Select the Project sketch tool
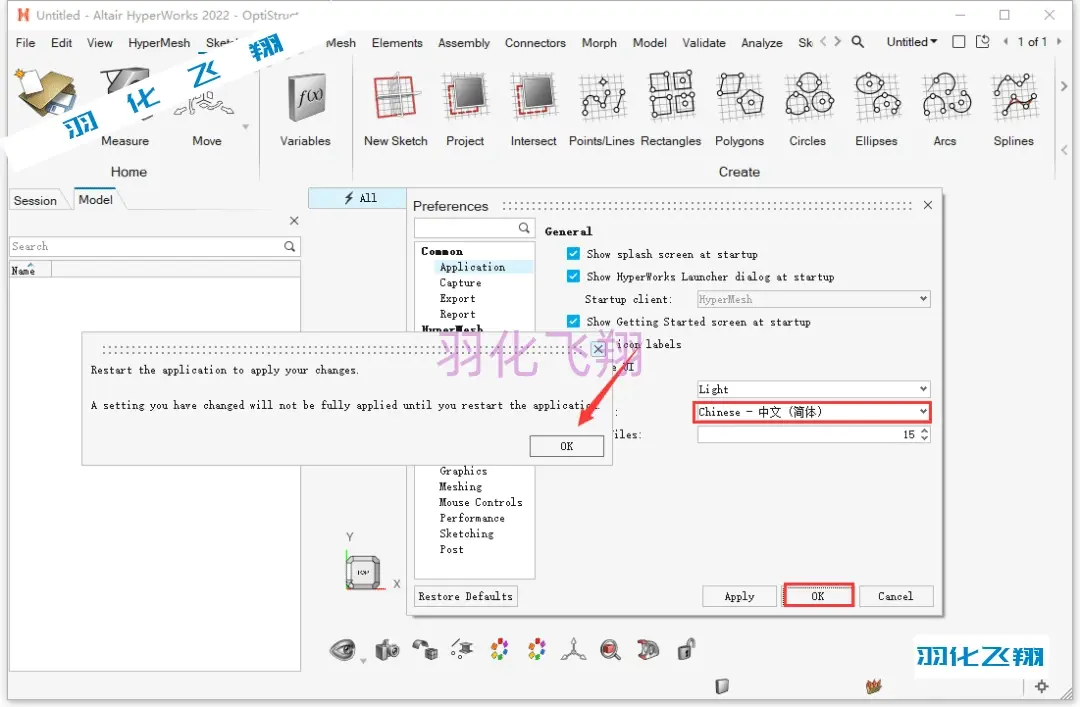This screenshot has width=1080, height=707. [466, 96]
